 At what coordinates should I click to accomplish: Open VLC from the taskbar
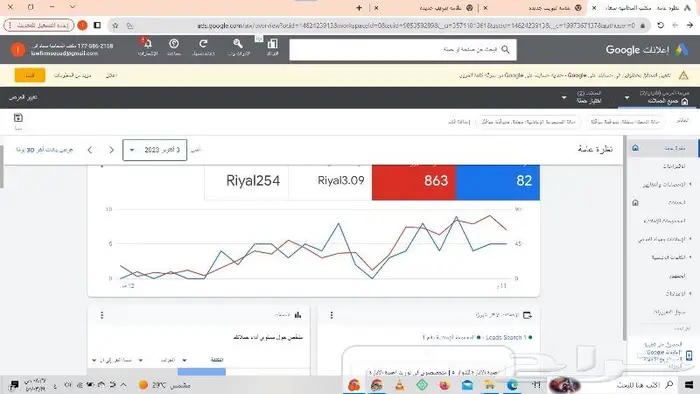[x=399, y=385]
